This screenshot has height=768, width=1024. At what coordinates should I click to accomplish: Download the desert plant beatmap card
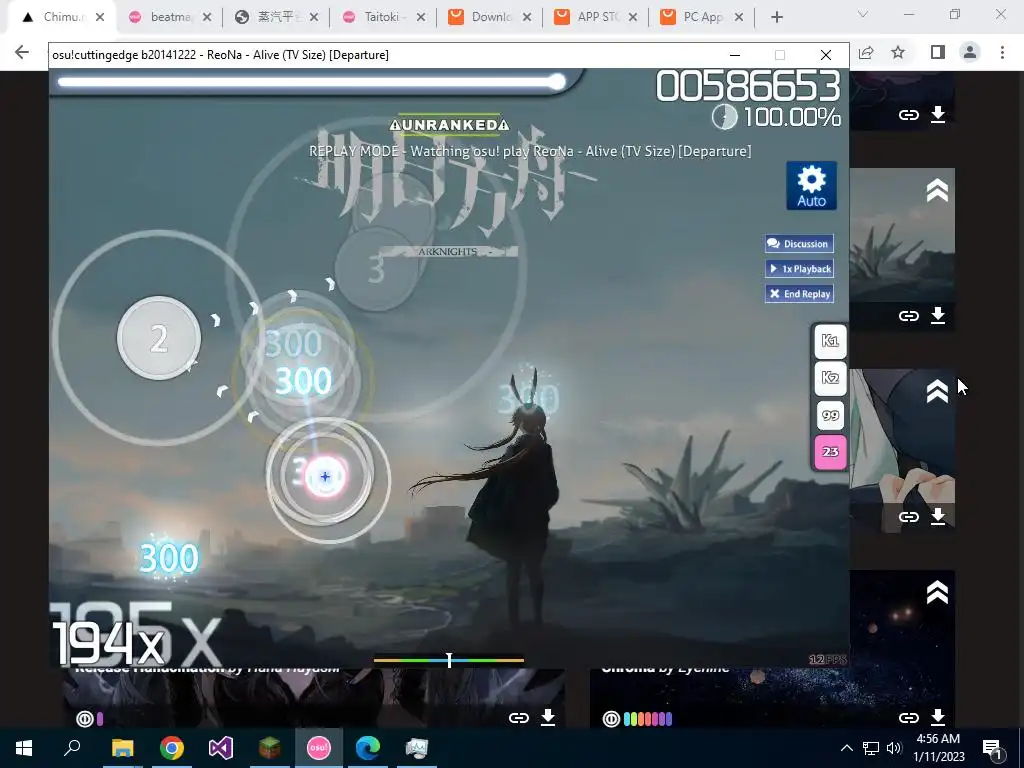point(938,316)
